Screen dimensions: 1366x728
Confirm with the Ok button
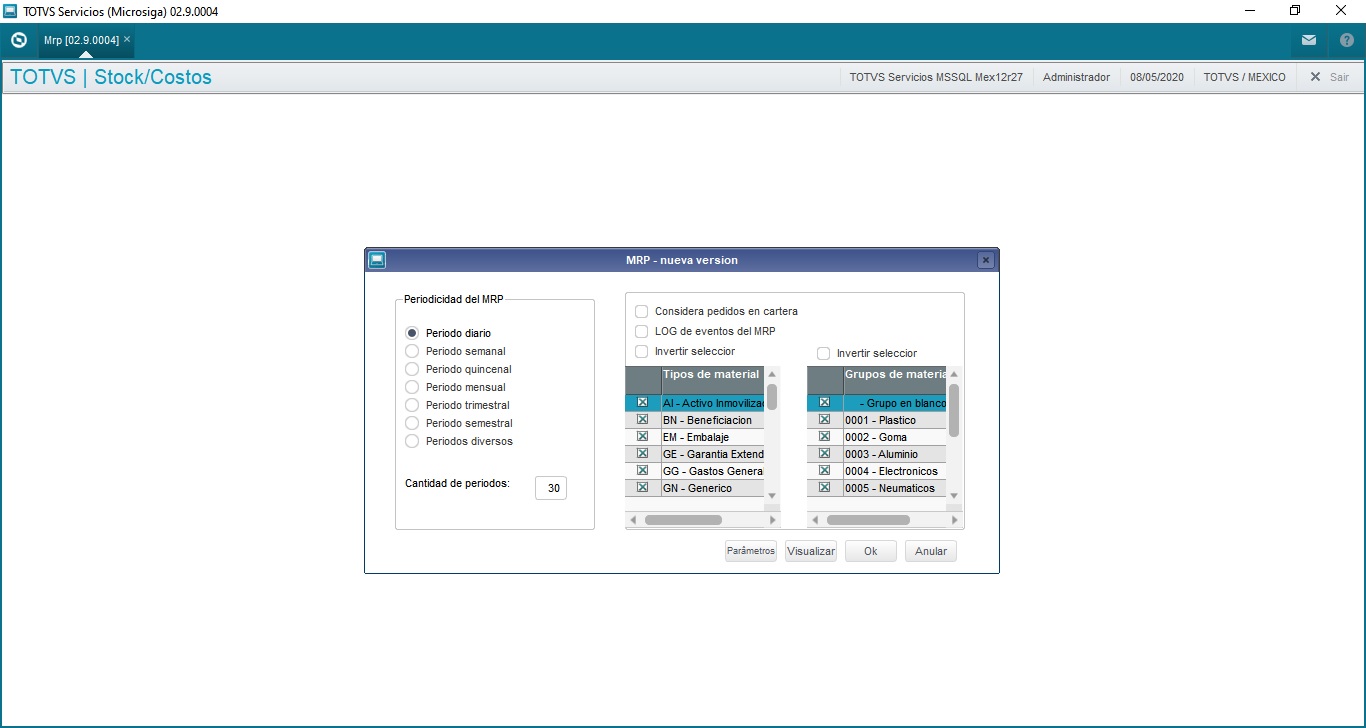[871, 551]
